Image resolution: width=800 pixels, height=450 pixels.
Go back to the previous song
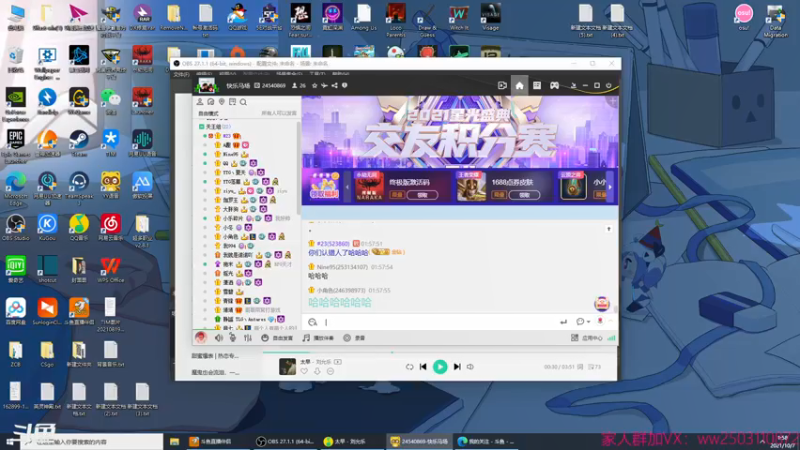423,367
